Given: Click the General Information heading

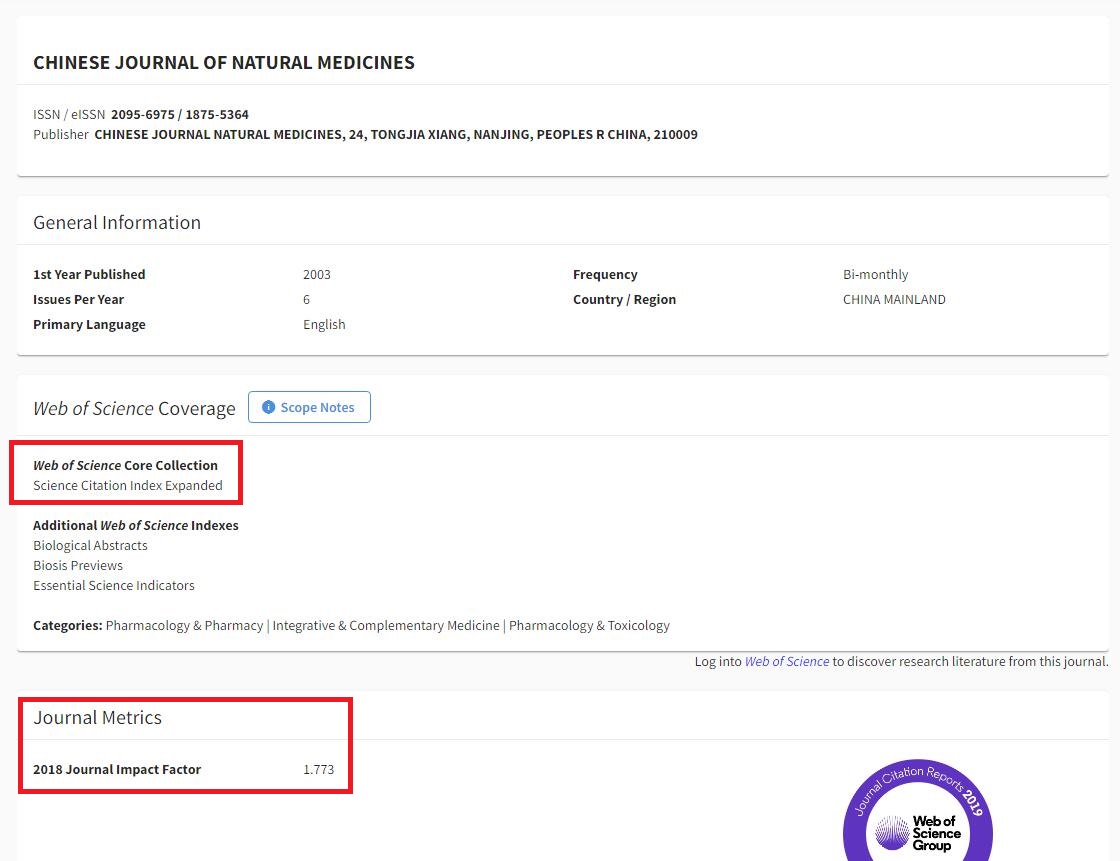Looking at the screenshot, I should point(117,222).
